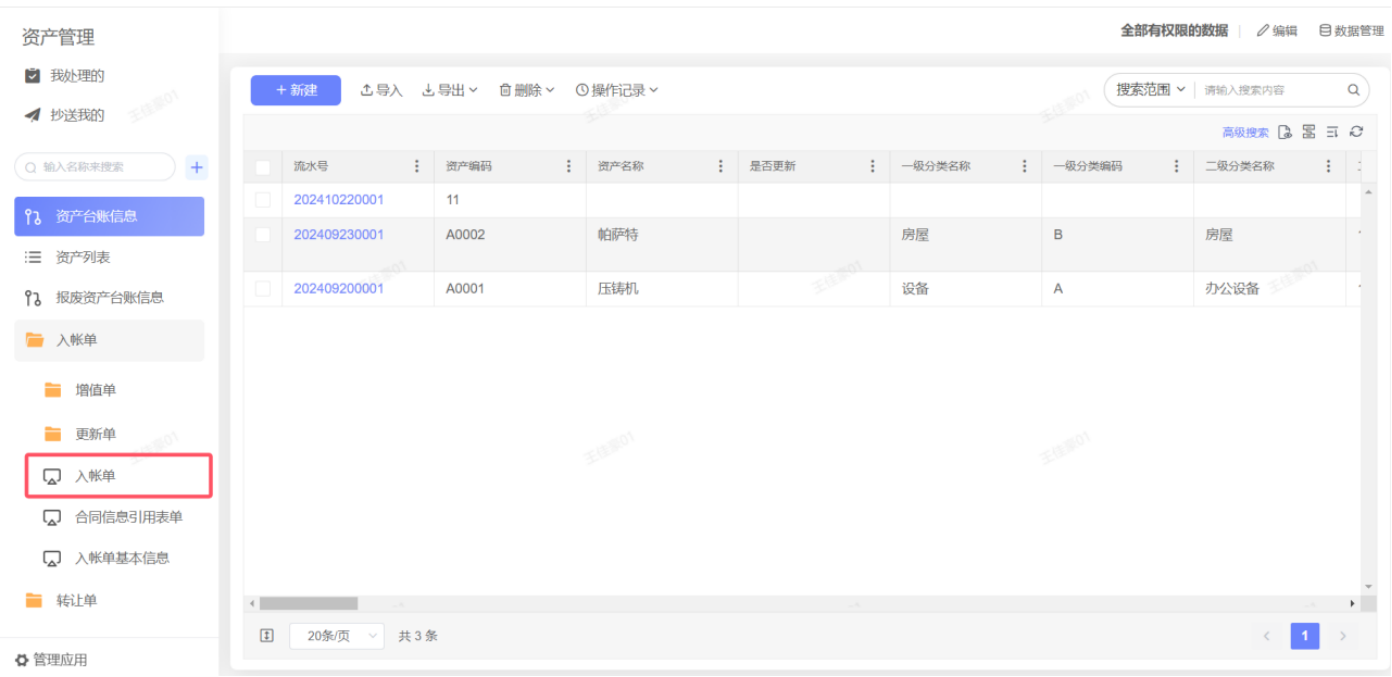The image size is (1392, 677).
Task: Open 资产列表 in the sidebar
Action: [x=83, y=257]
